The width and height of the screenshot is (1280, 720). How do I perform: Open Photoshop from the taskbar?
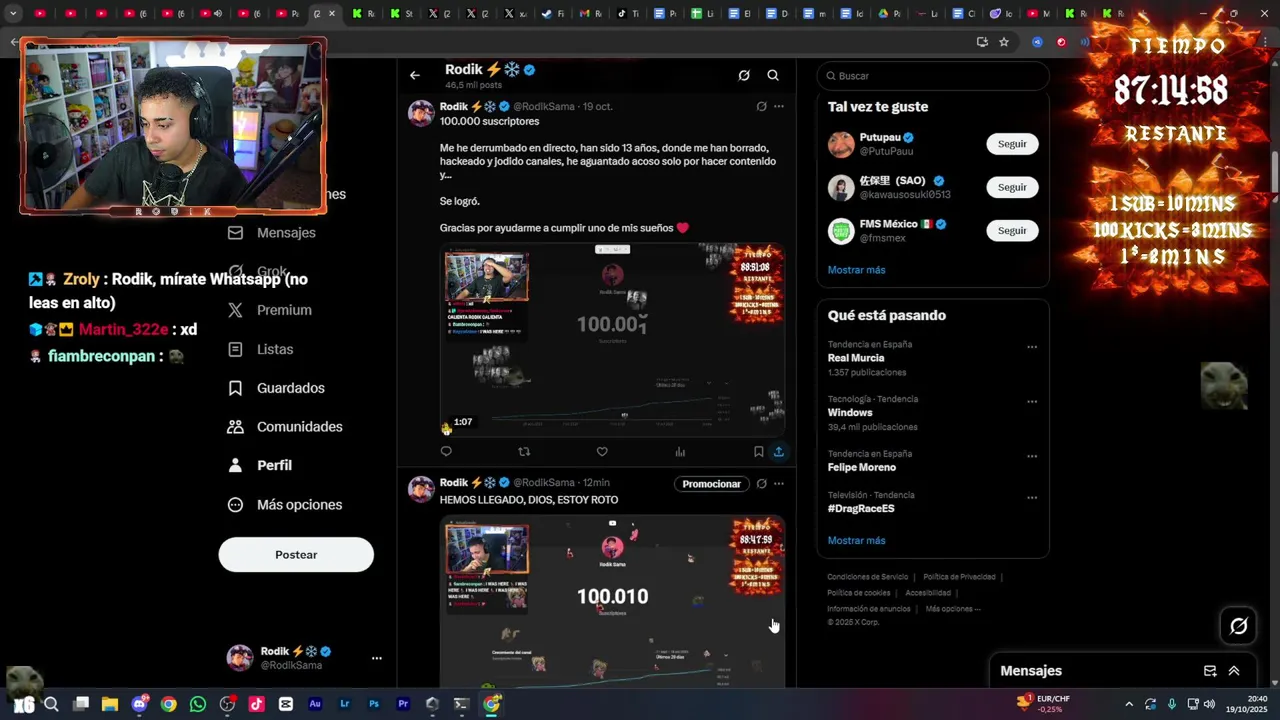tap(374, 704)
